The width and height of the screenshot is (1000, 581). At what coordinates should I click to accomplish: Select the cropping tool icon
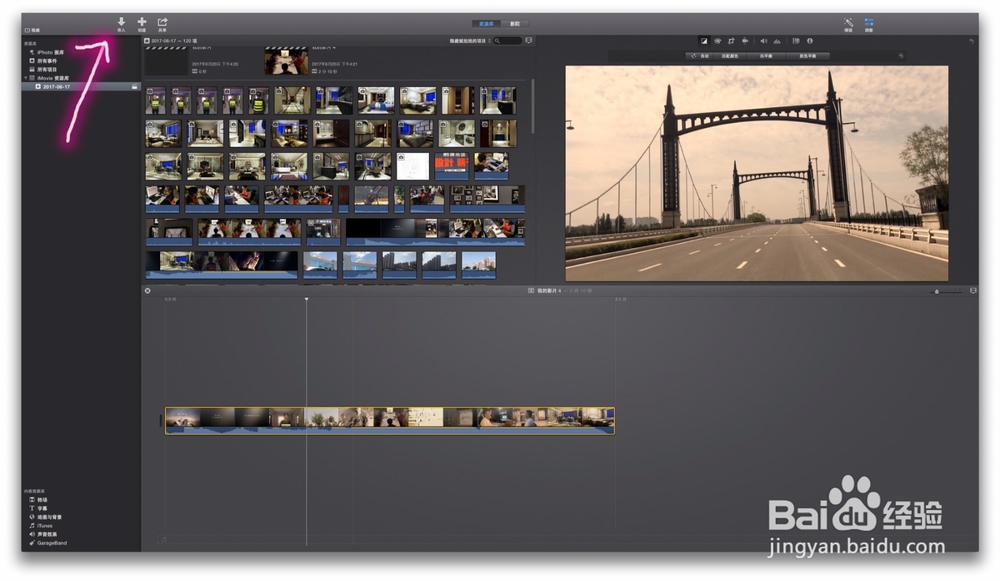tap(731, 41)
